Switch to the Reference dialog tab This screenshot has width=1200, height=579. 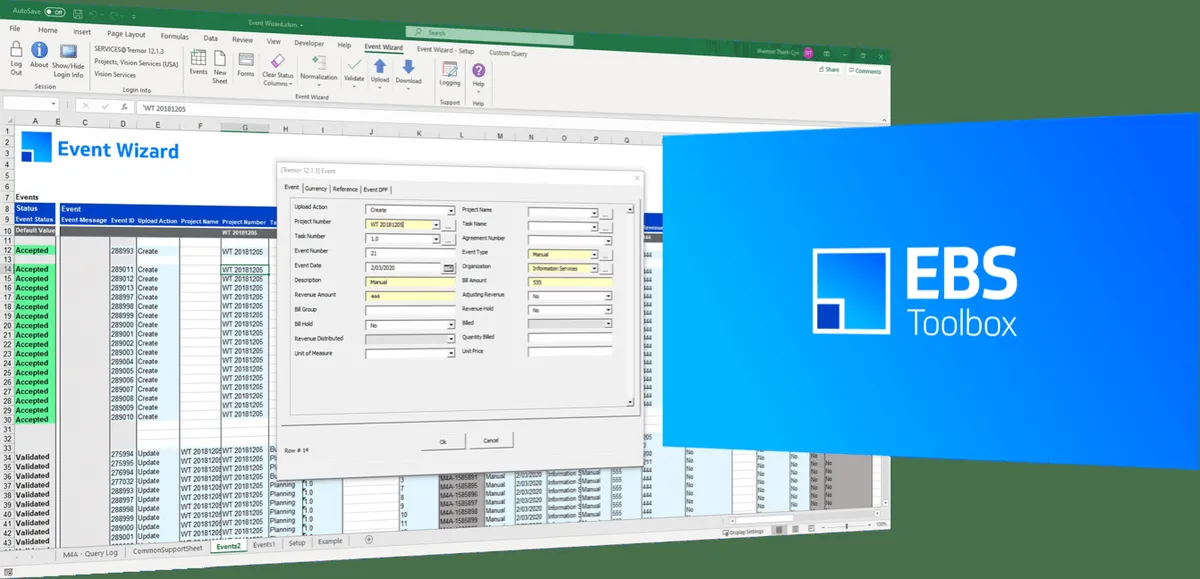[345, 189]
